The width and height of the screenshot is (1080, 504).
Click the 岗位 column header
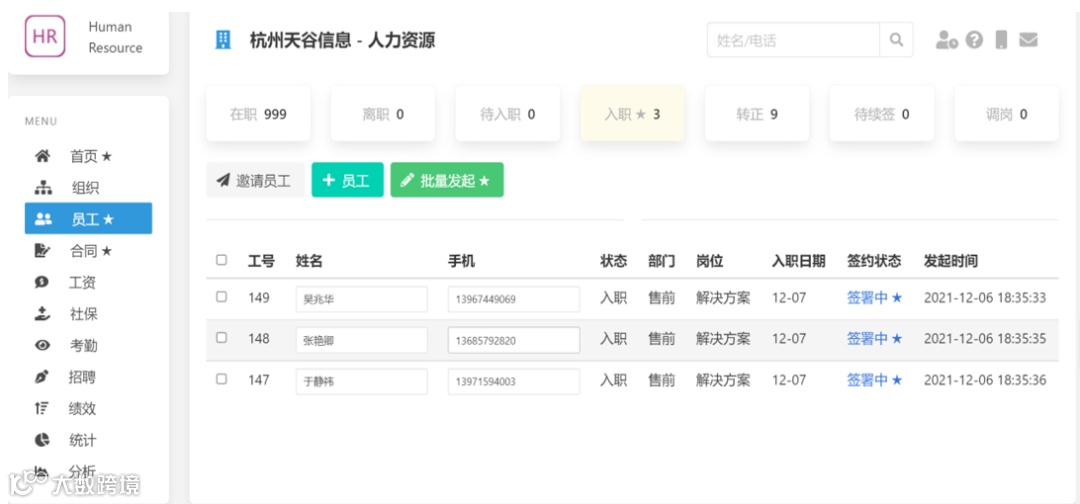point(710,261)
